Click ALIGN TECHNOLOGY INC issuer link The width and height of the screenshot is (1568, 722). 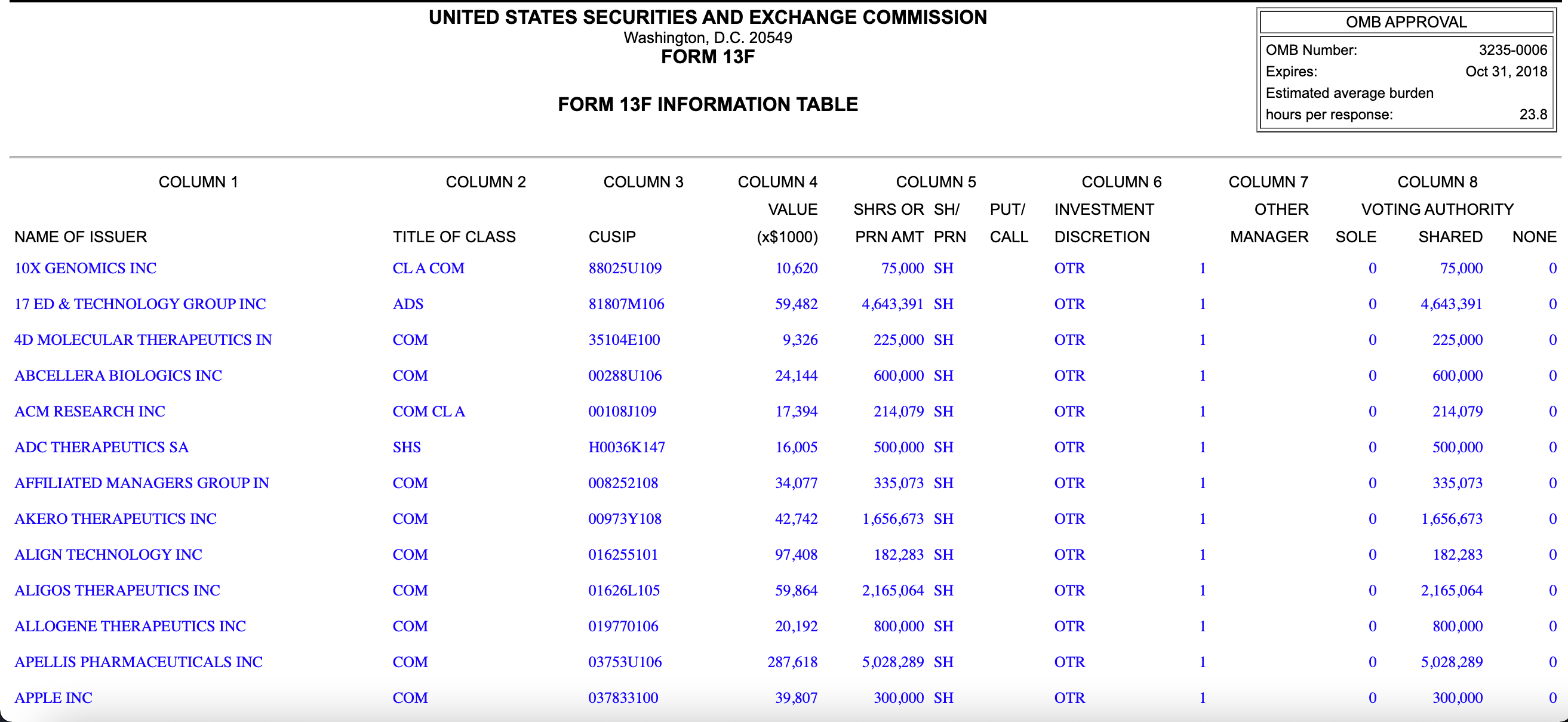point(108,555)
